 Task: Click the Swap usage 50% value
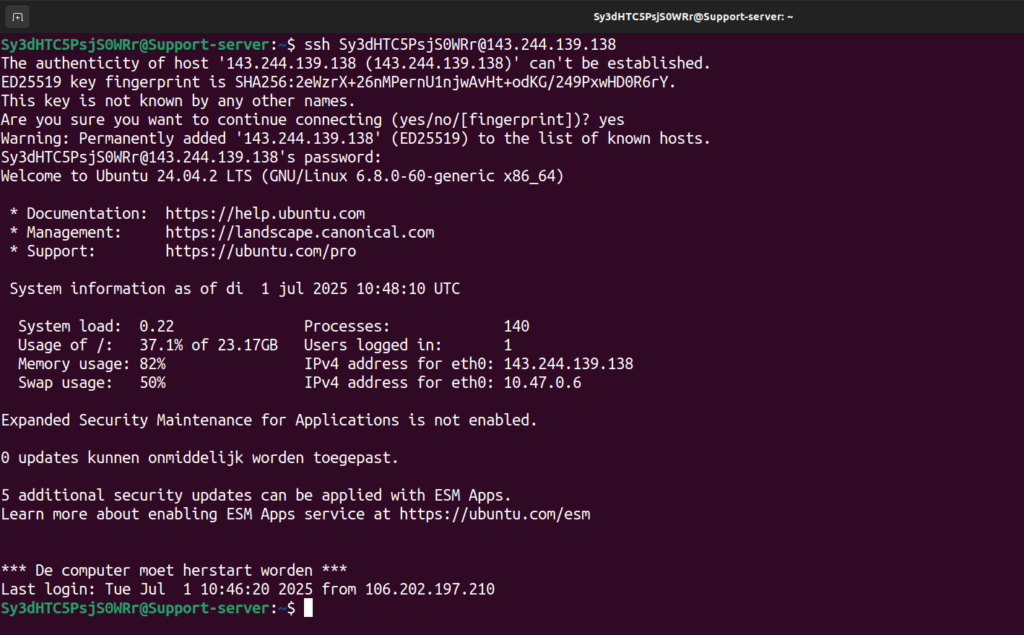[x=152, y=383]
